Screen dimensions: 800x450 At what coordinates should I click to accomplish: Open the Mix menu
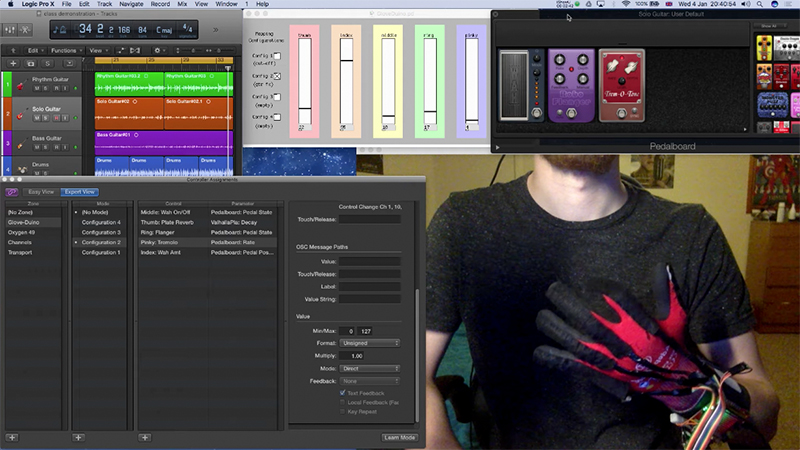point(182,4)
